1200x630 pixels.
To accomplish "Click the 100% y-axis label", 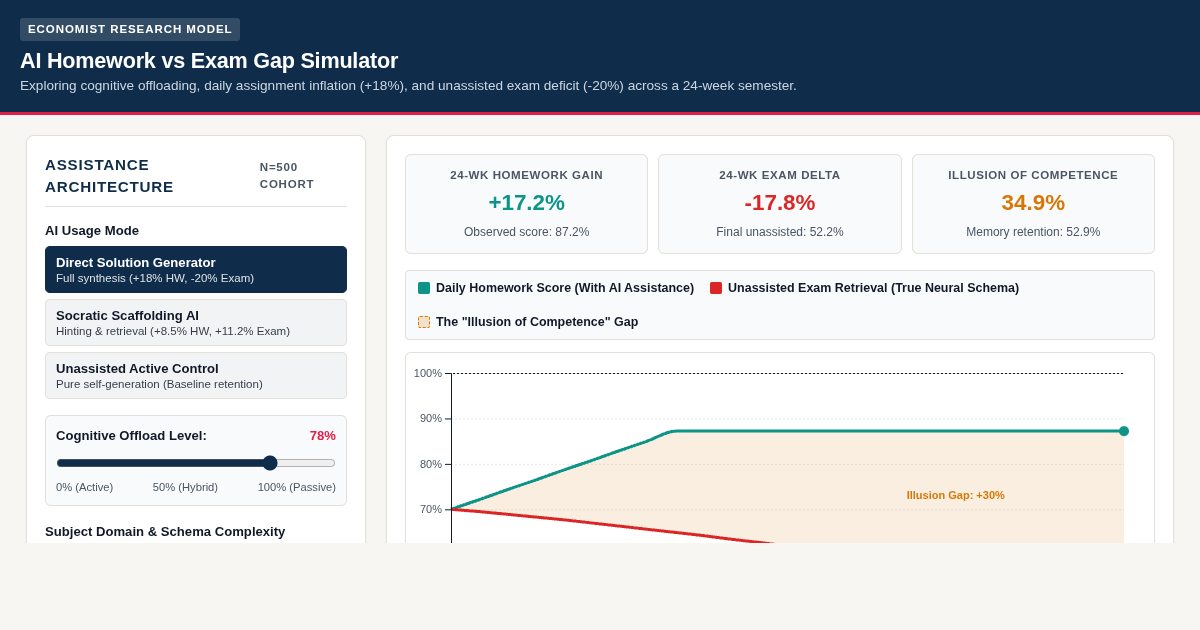I will (428, 373).
